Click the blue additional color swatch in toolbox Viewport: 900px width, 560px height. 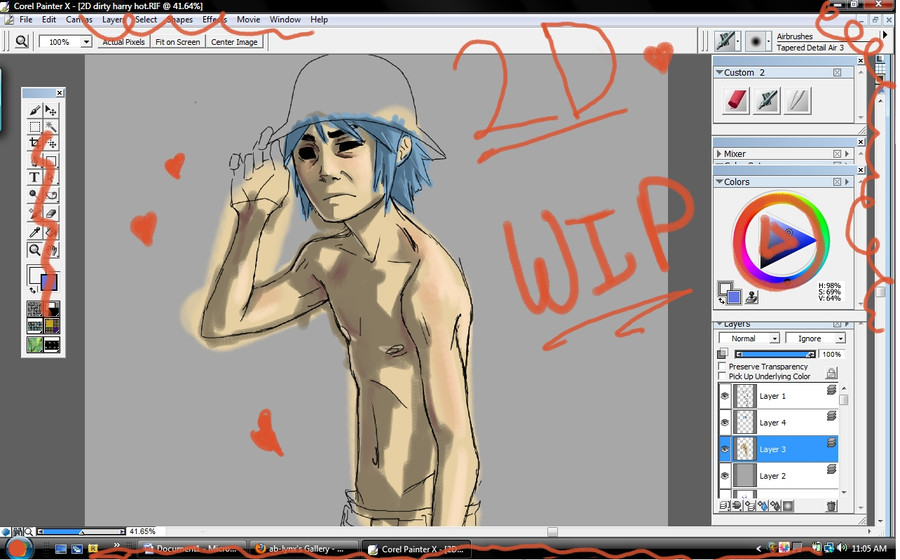pos(49,283)
